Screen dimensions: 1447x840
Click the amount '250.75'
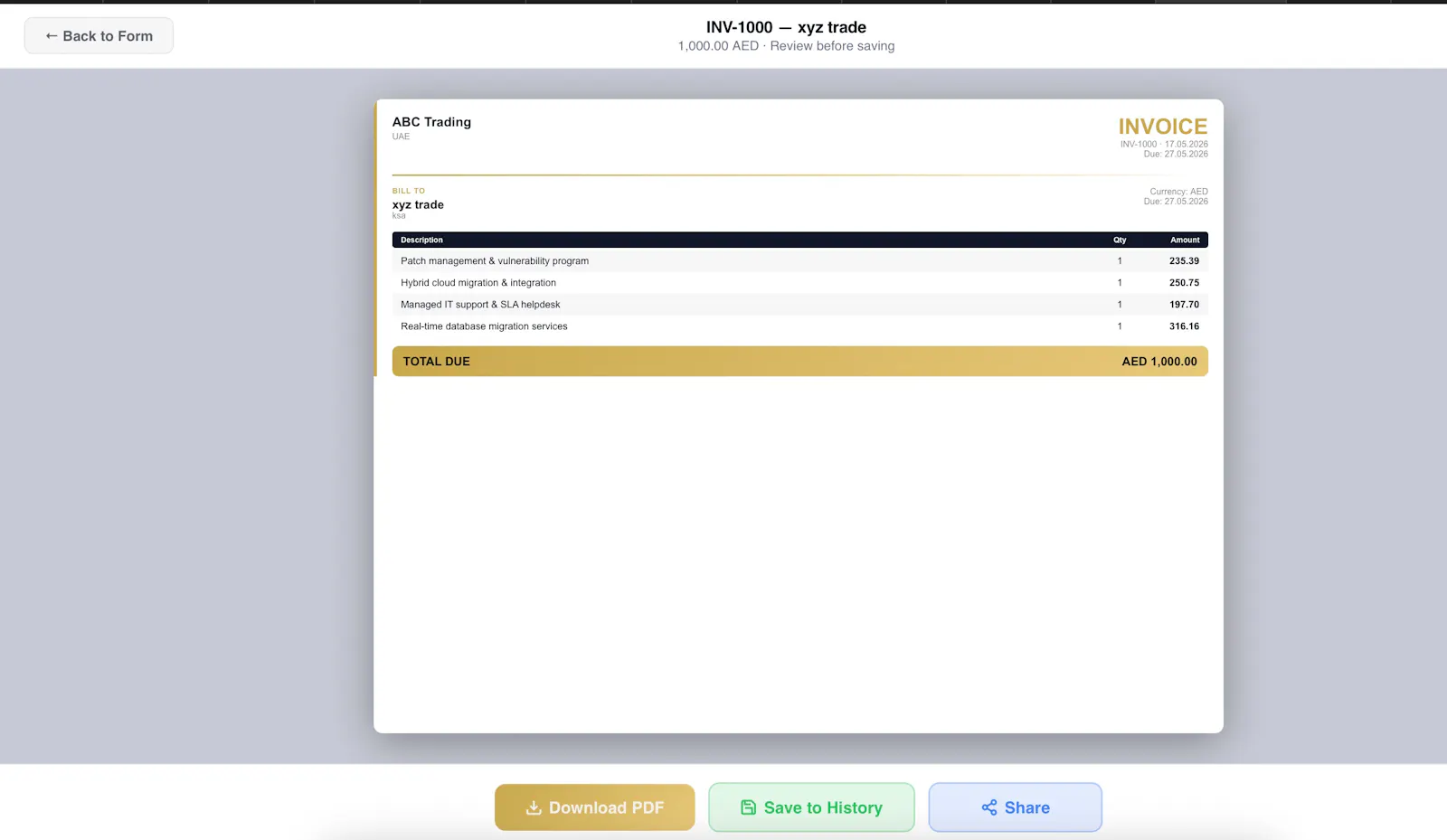click(1184, 282)
